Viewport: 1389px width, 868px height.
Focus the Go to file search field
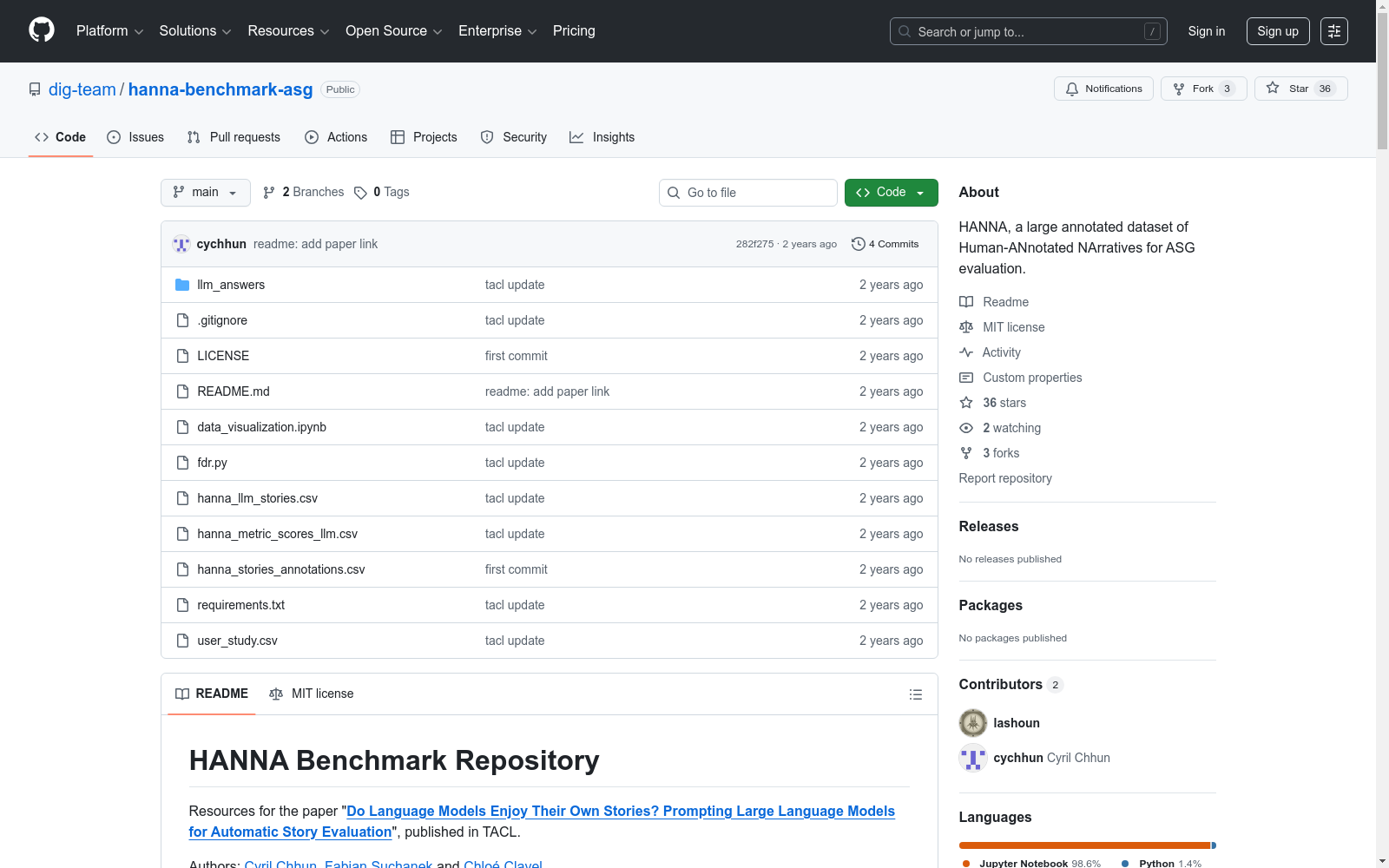pyautogui.click(x=748, y=193)
